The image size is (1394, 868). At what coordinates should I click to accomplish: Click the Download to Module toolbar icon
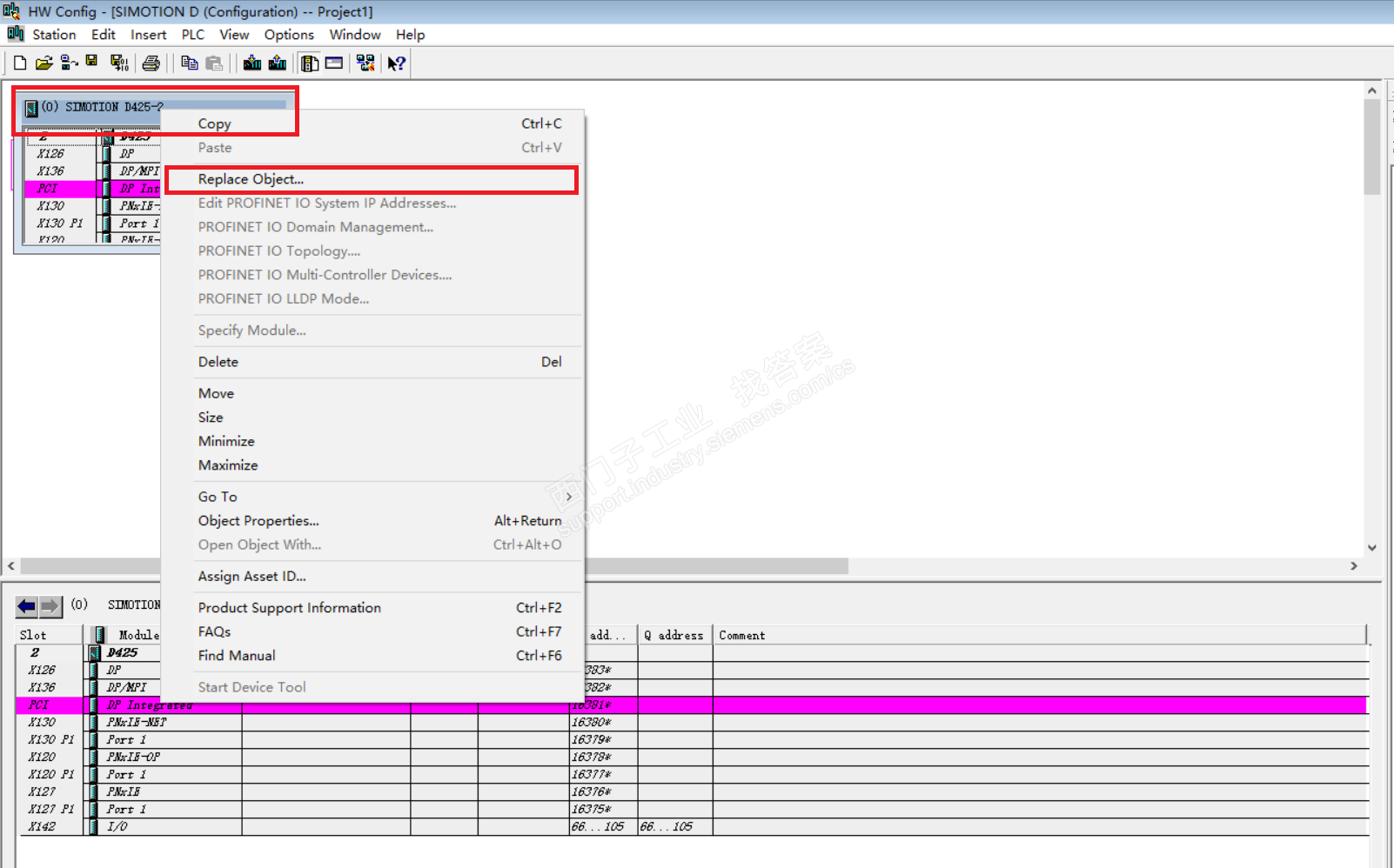click(252, 63)
